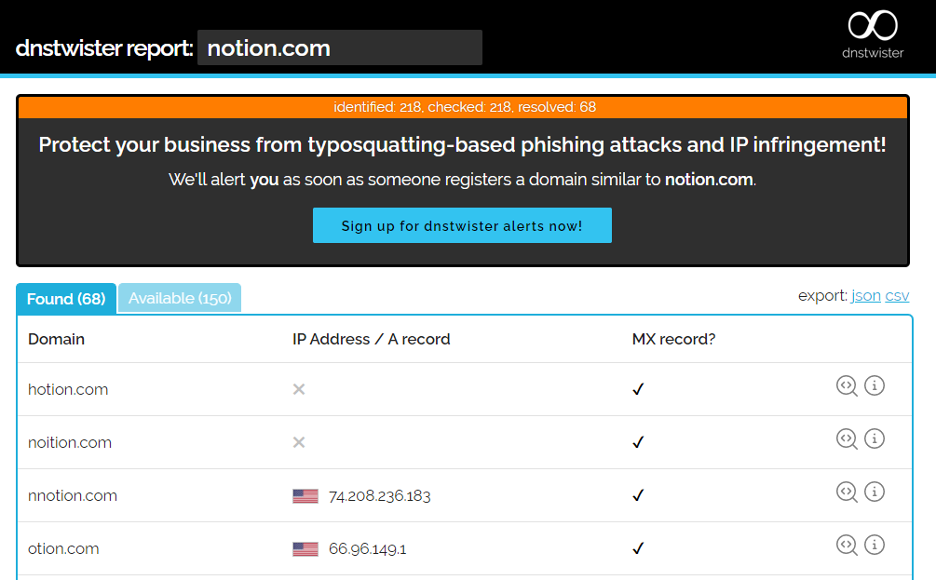Switch to the Available (150) tab

[x=180, y=298]
